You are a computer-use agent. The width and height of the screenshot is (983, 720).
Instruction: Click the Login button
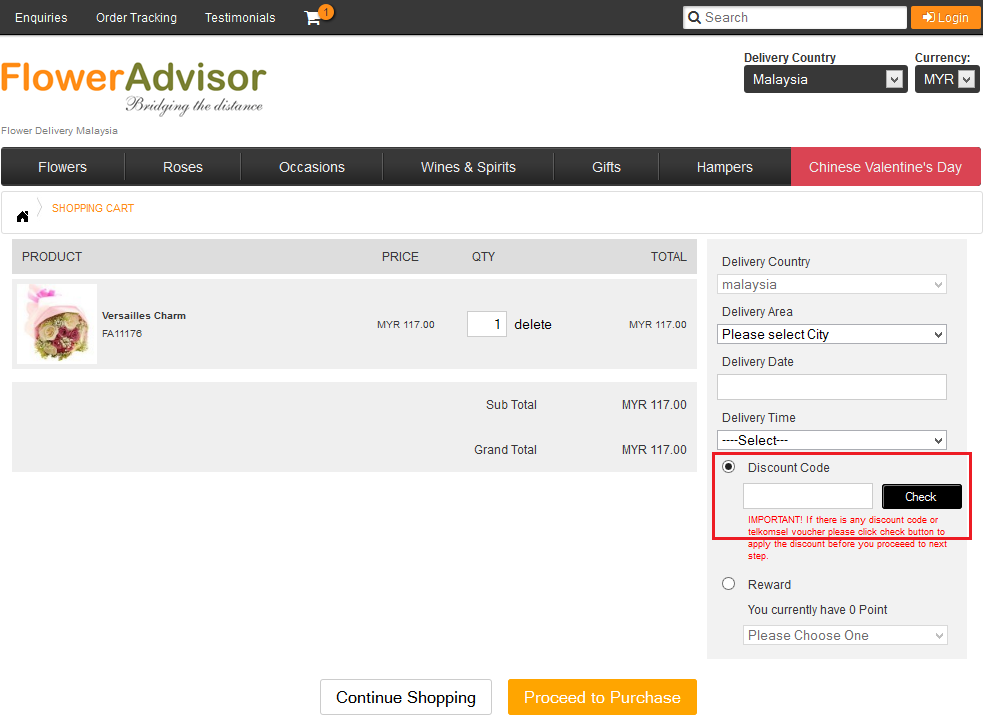point(945,18)
